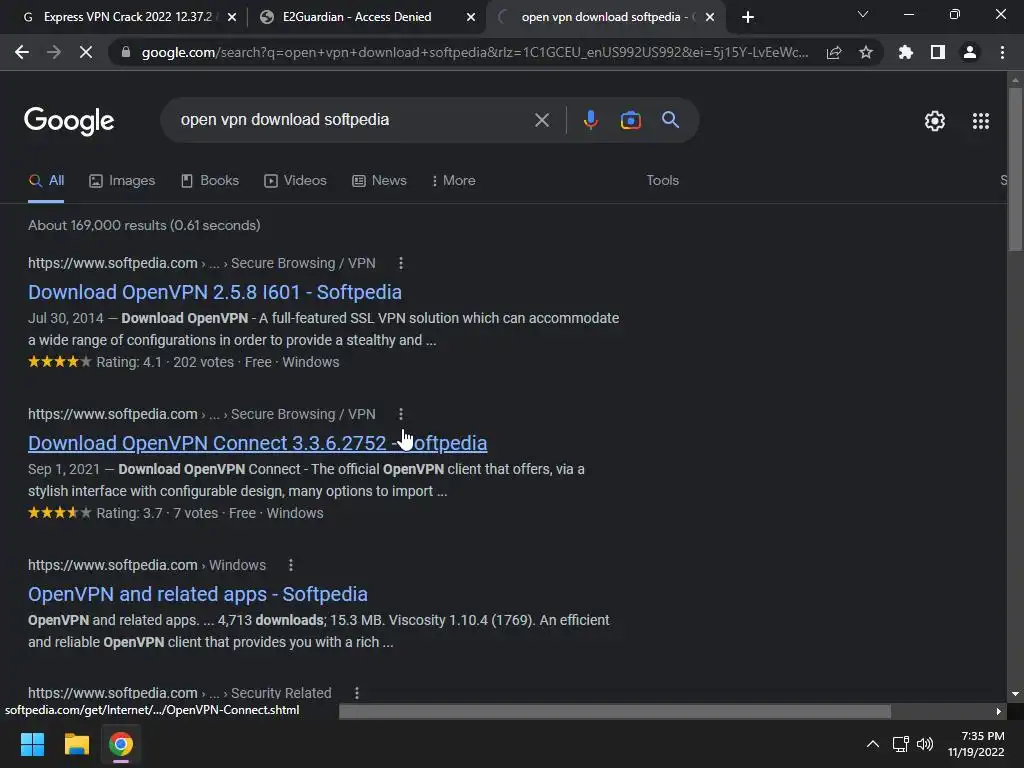The width and height of the screenshot is (1024, 768).
Task: Click the address bar URL
Action: pos(475,52)
